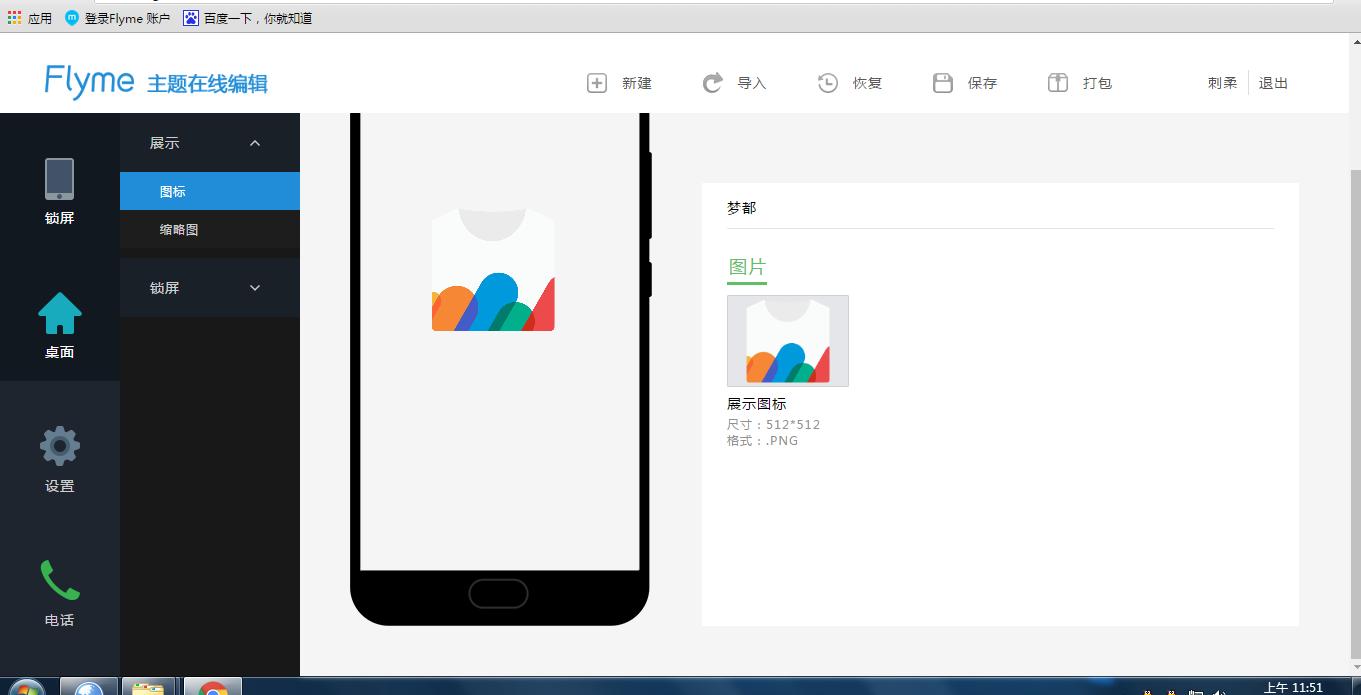Open the 图片 images tab
This screenshot has height=695, width=1361.
coord(746,267)
